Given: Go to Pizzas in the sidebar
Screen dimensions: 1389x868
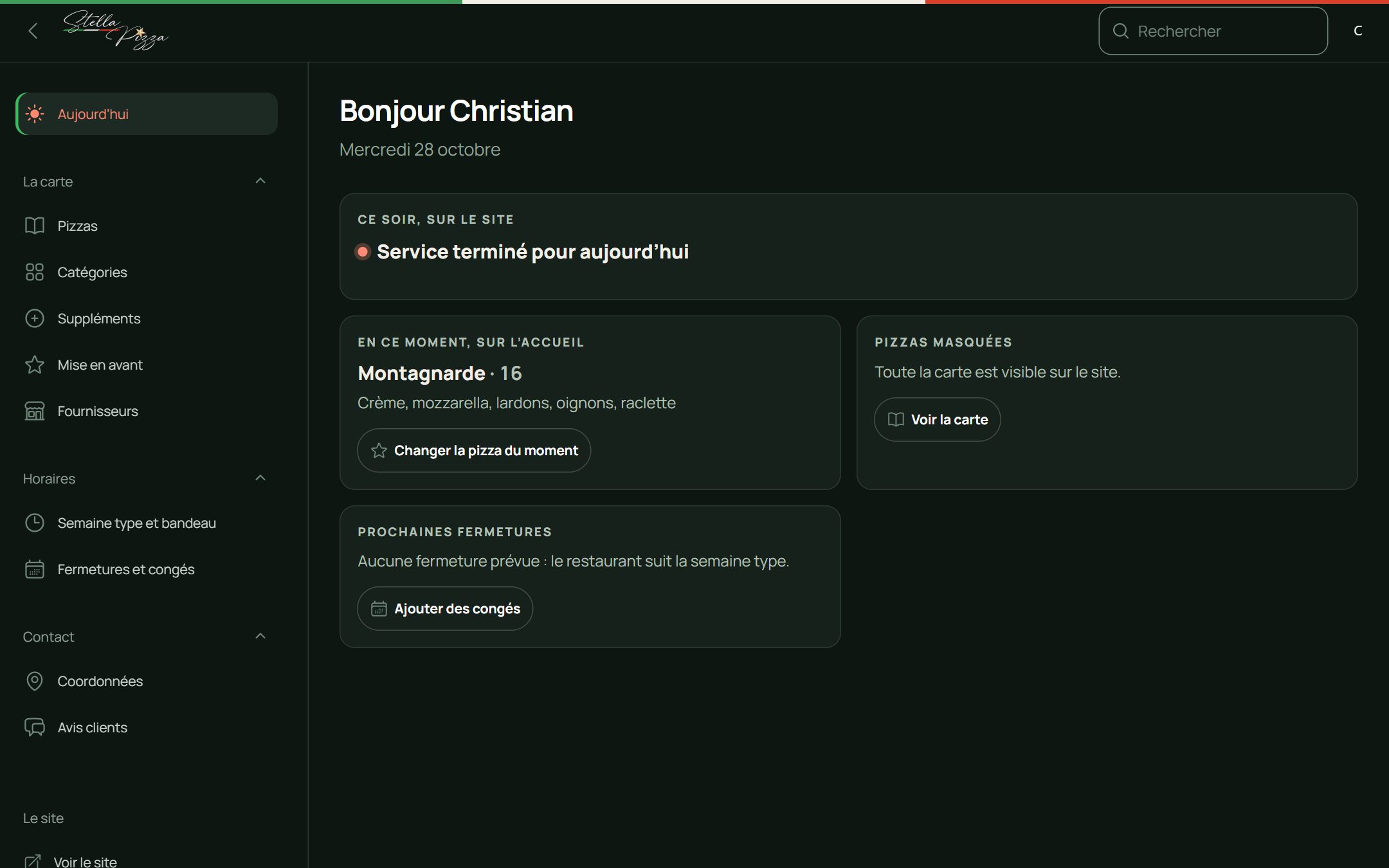Looking at the screenshot, I should click(147, 226).
